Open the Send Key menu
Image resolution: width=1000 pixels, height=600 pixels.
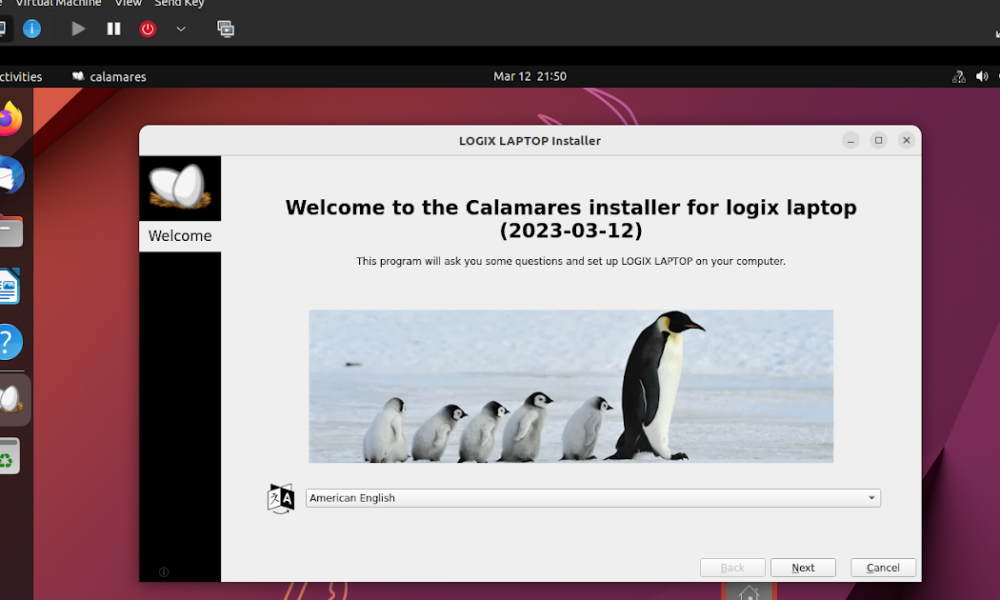tap(179, 3)
